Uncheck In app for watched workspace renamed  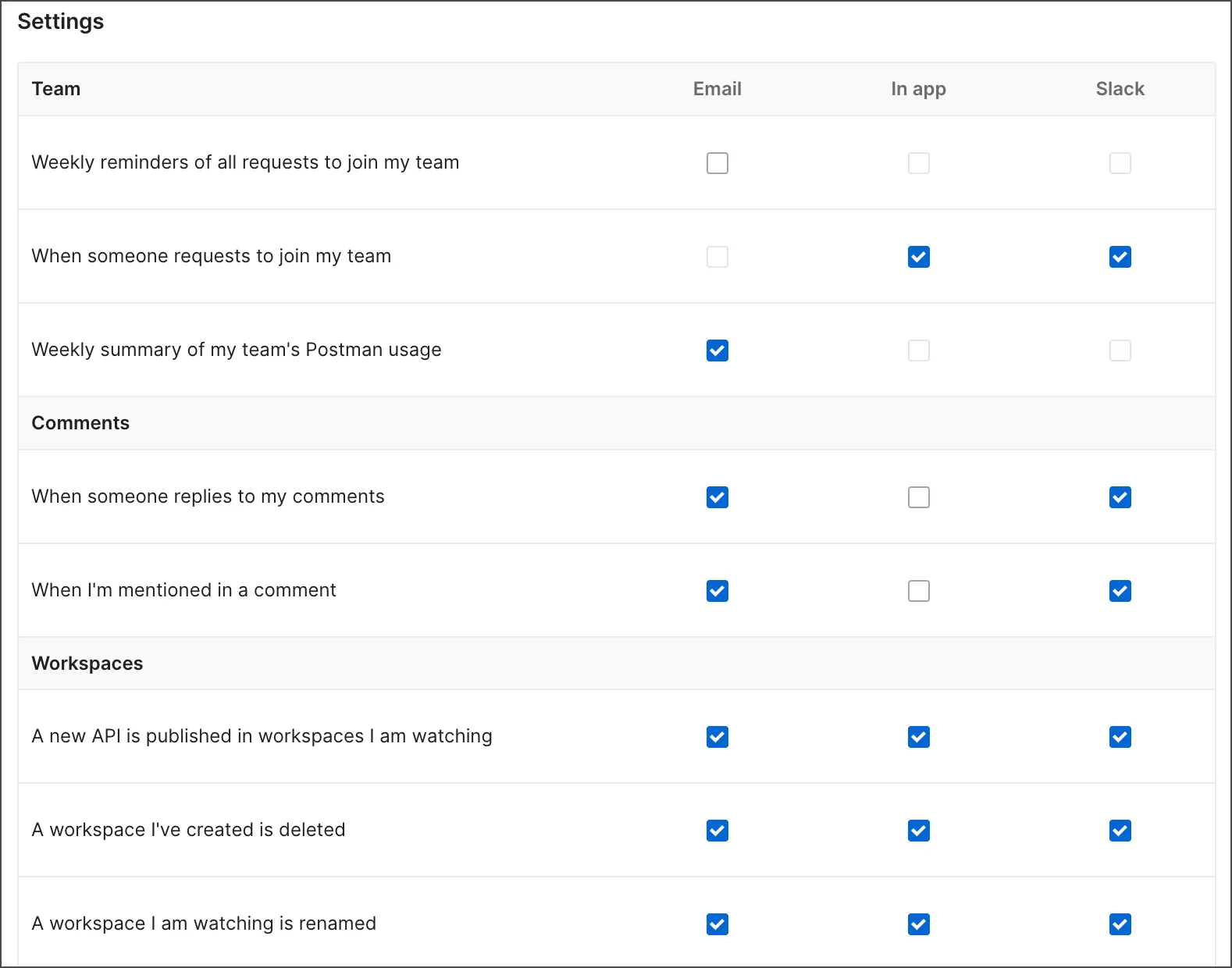[x=918, y=924]
